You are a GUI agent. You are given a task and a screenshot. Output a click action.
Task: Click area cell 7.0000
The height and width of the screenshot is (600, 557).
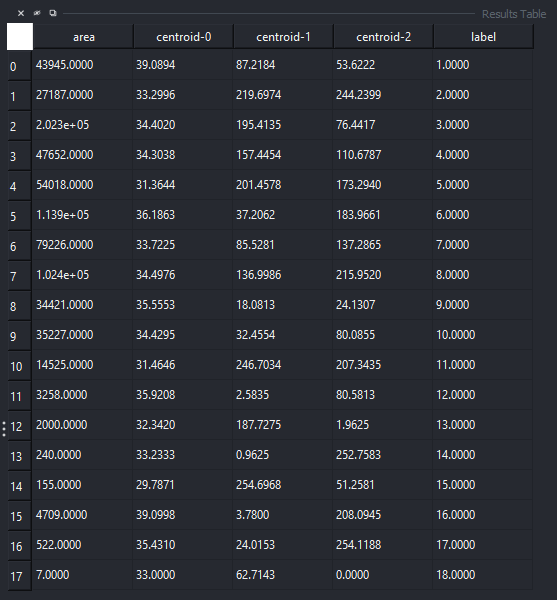tap(83, 575)
